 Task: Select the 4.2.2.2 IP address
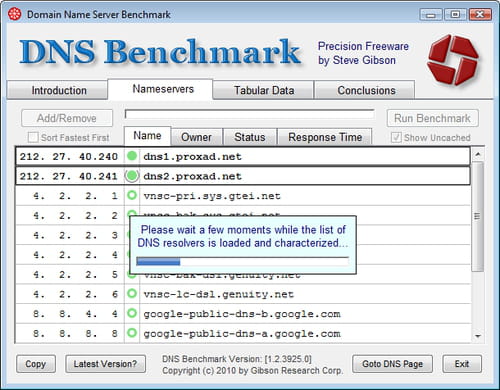pos(75,216)
